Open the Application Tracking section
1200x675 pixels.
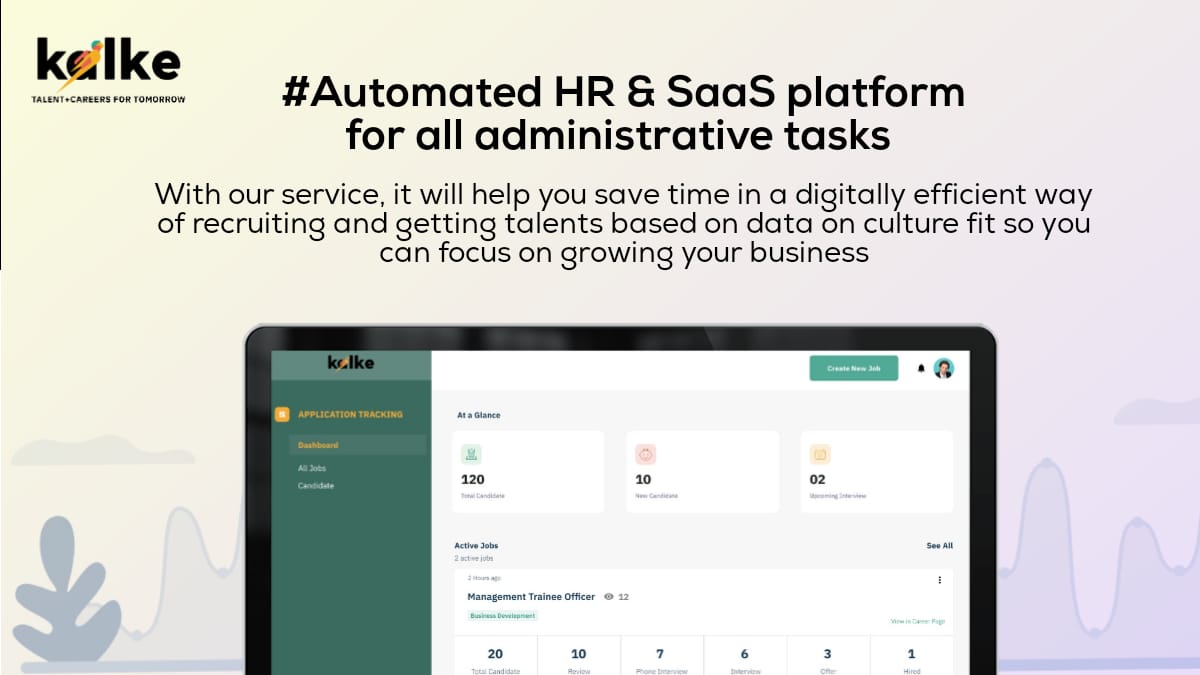click(350, 414)
